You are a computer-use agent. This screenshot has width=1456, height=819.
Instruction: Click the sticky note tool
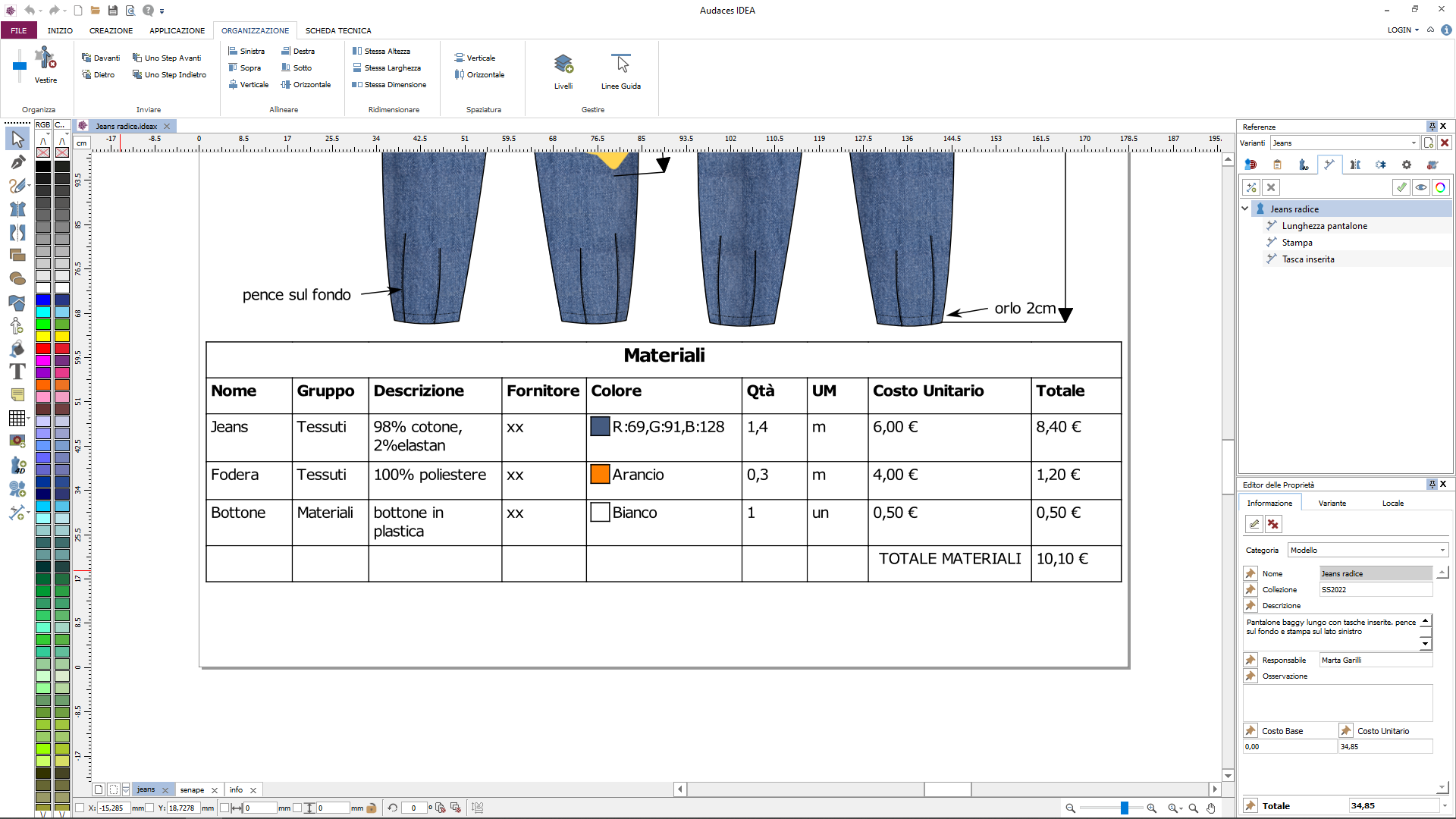pyautogui.click(x=17, y=395)
